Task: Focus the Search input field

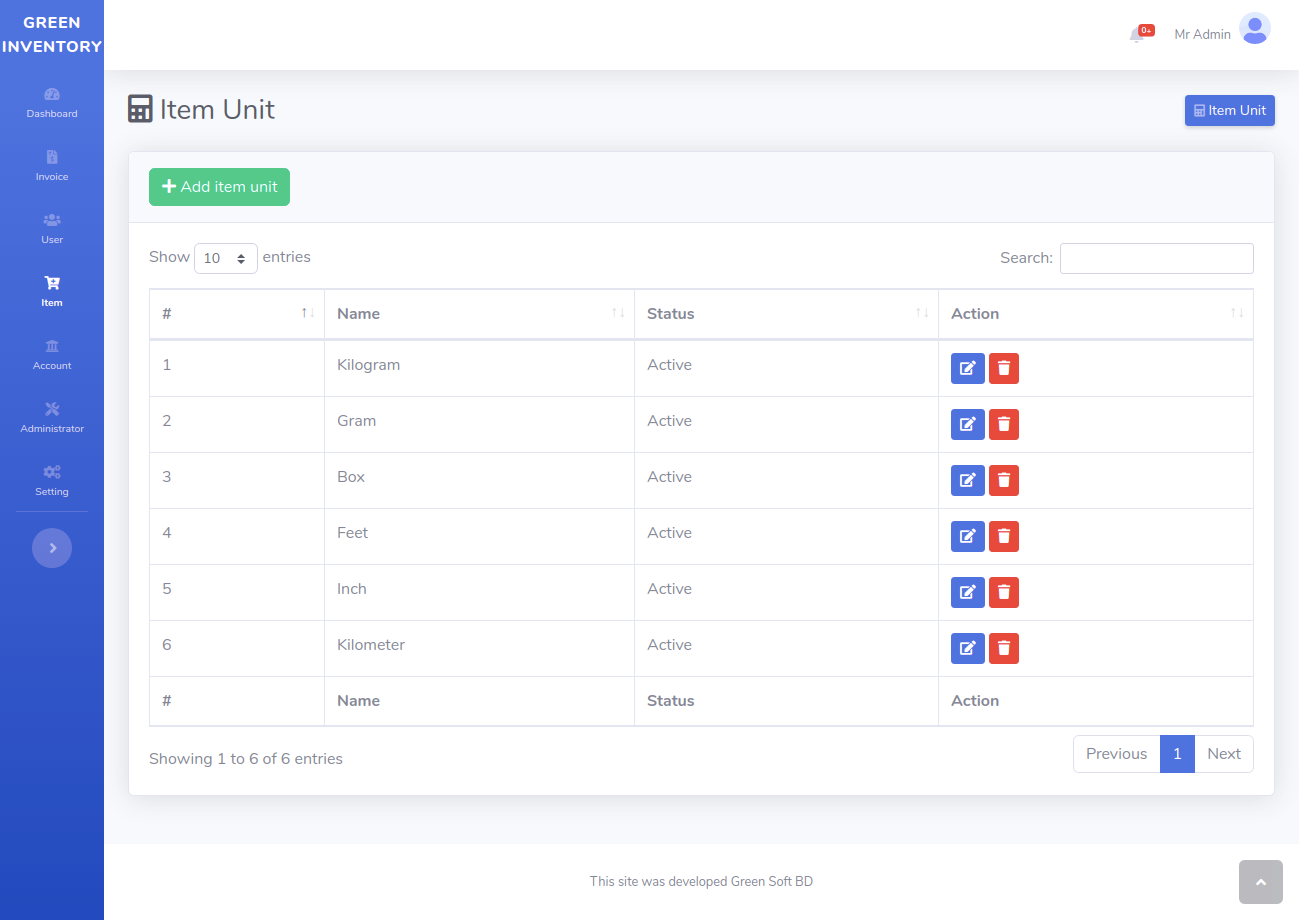Action: (1156, 258)
